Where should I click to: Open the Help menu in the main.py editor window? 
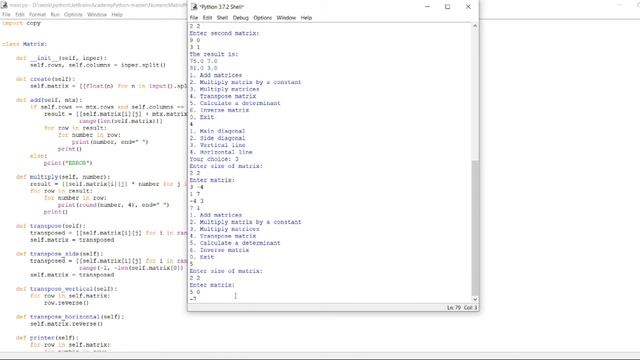(117, 14)
